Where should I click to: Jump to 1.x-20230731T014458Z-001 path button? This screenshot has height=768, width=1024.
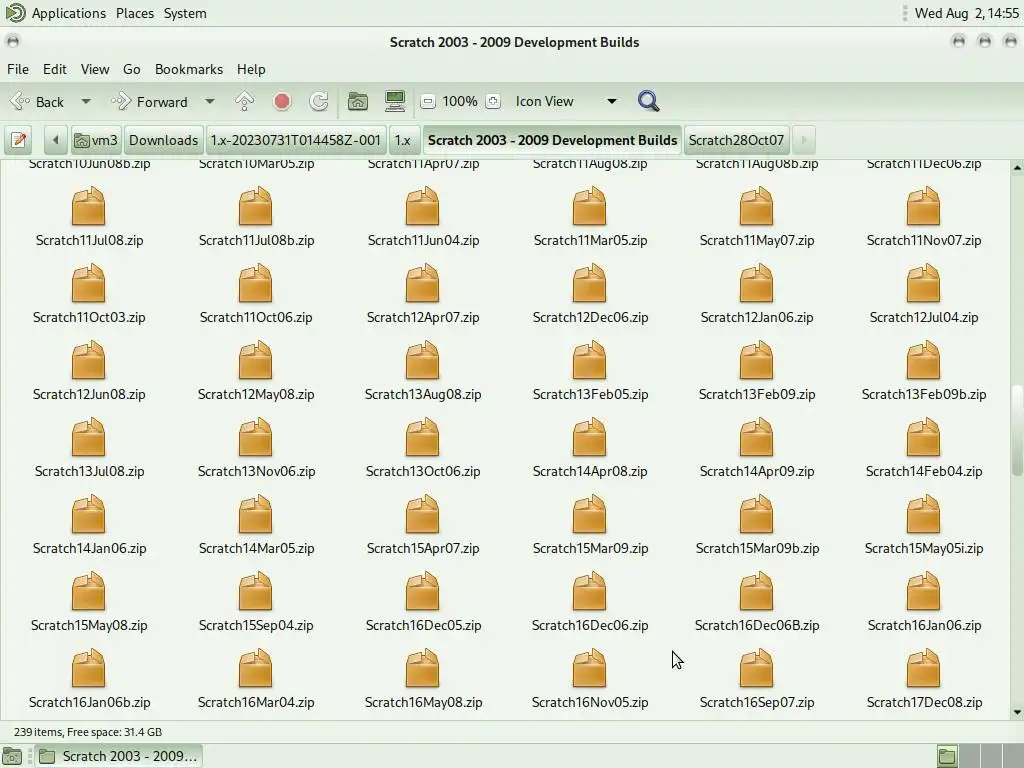coord(296,140)
